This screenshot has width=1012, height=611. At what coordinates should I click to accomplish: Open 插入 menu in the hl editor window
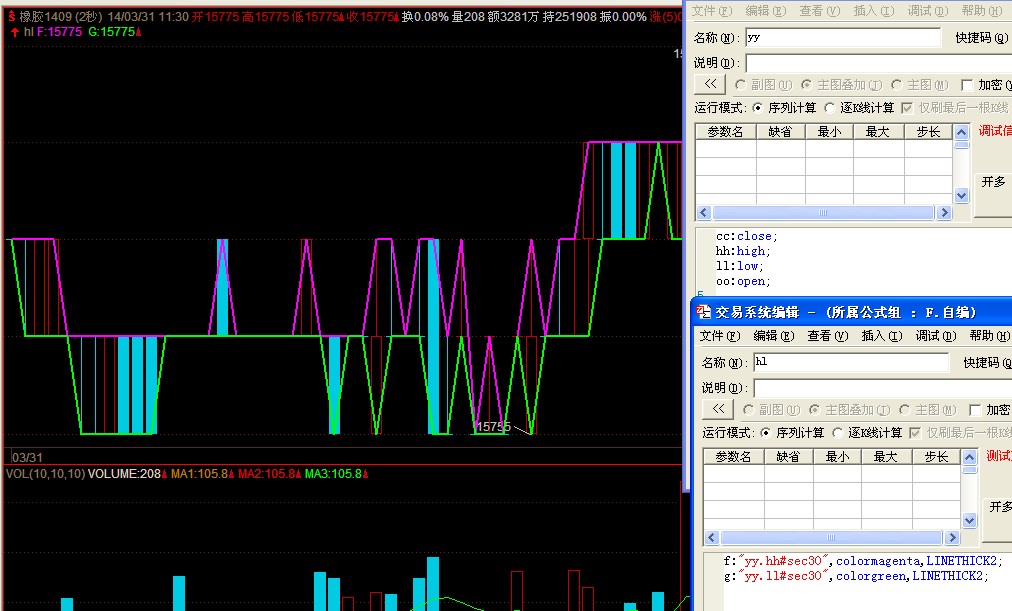pyautogui.click(x=882, y=336)
